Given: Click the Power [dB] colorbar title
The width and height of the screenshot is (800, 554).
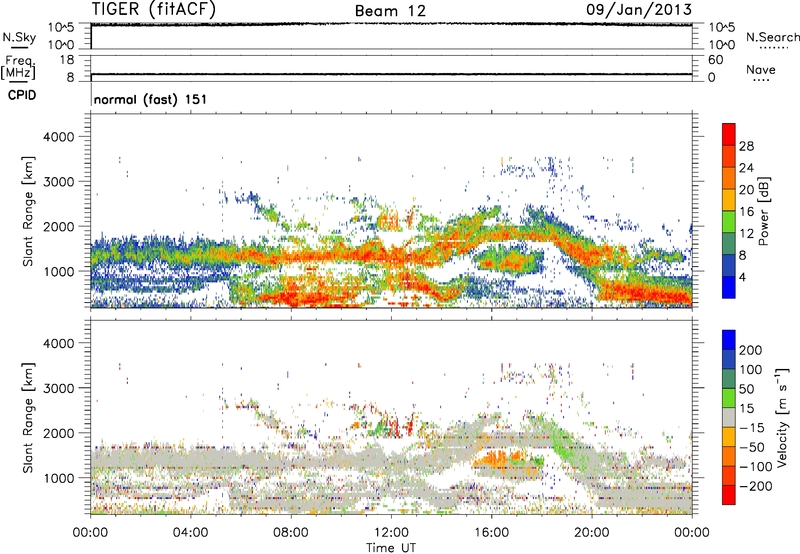Looking at the screenshot, I should pos(763,211).
